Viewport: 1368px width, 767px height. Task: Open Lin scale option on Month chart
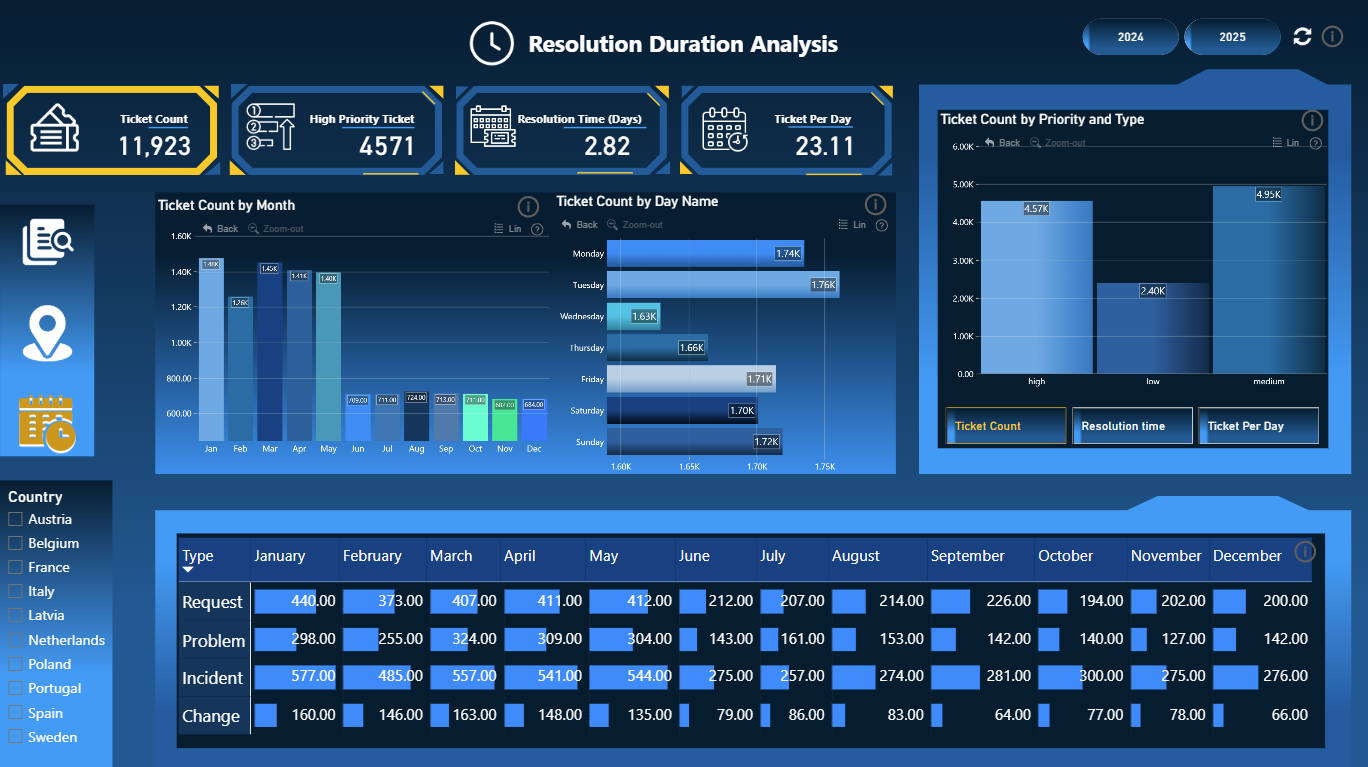click(508, 229)
